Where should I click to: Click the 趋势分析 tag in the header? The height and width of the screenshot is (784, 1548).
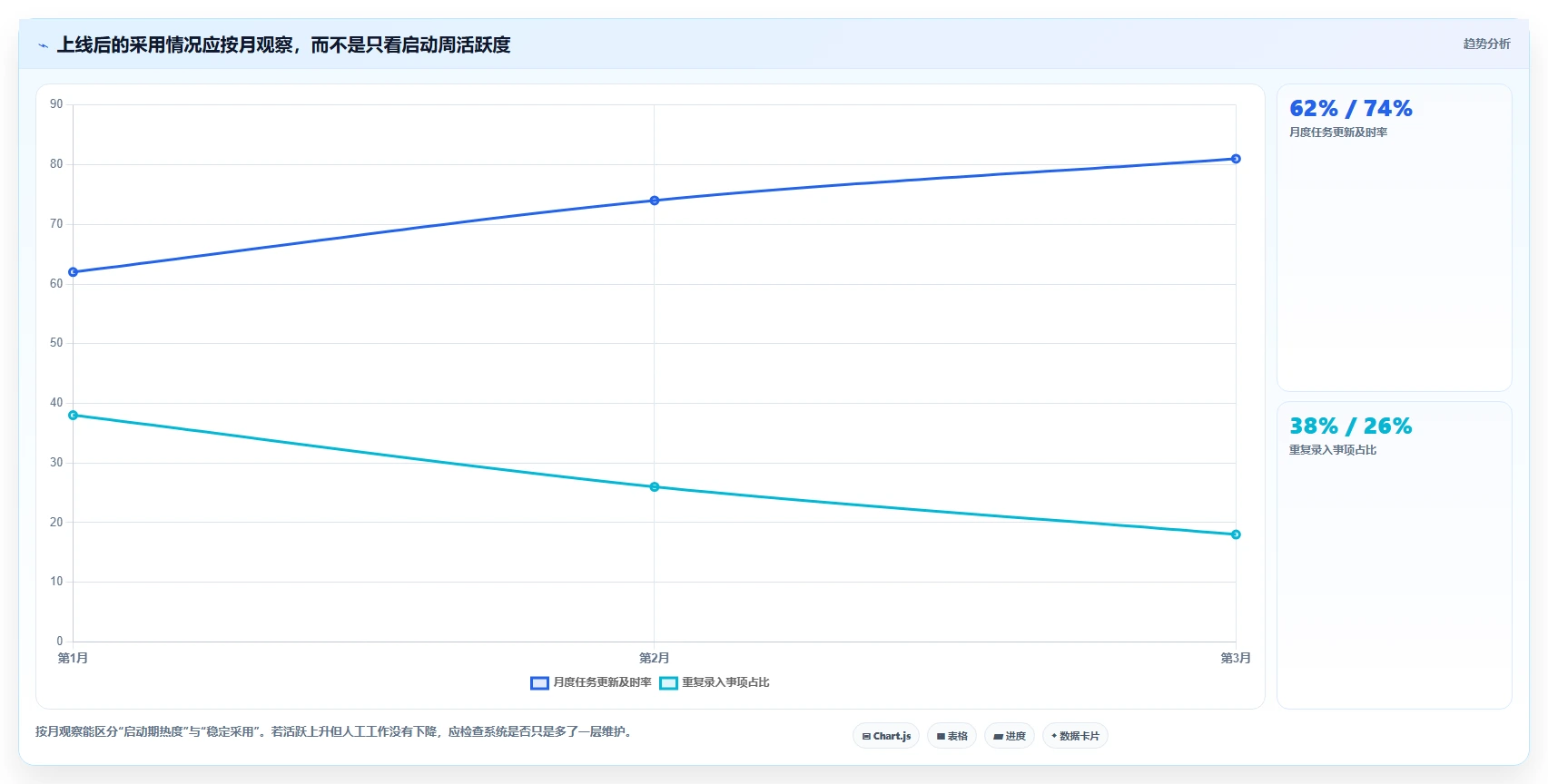(1486, 44)
